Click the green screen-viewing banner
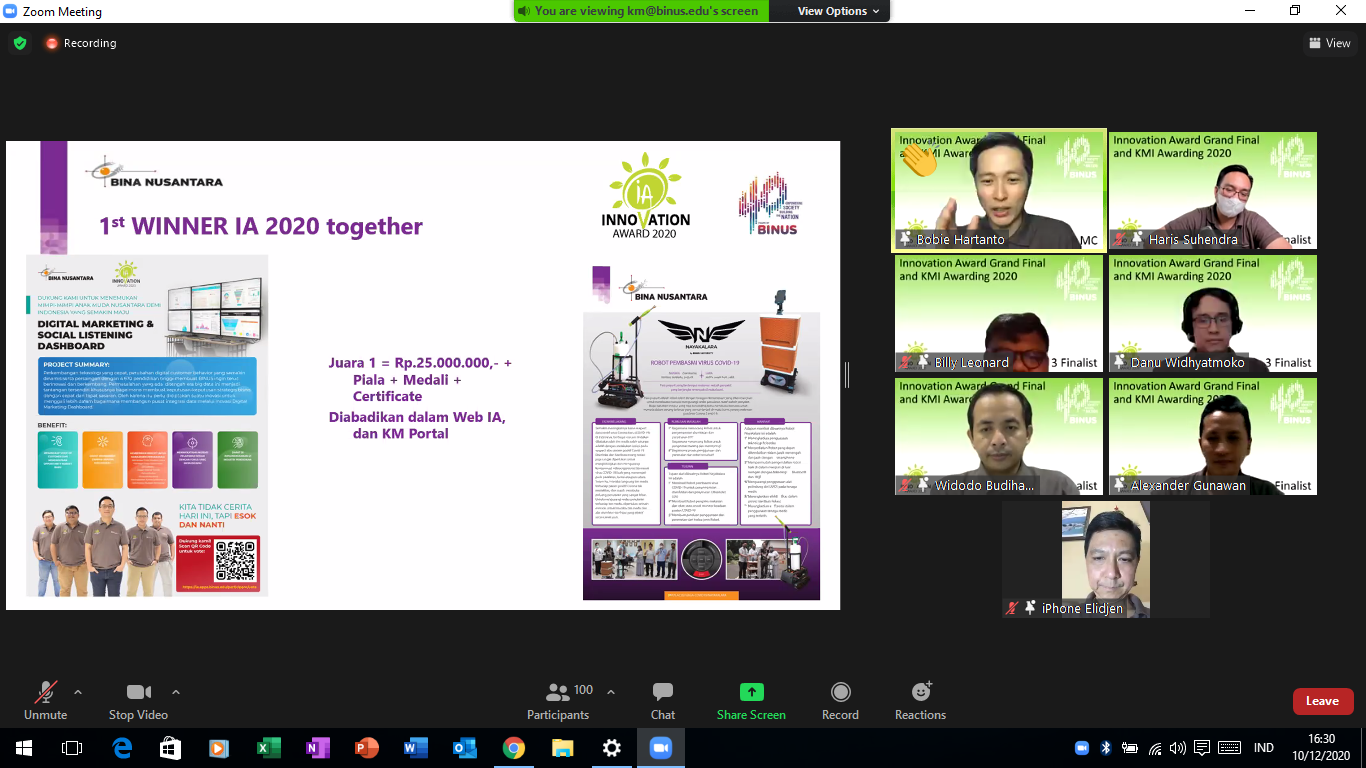The height and width of the screenshot is (768, 1366). click(642, 11)
